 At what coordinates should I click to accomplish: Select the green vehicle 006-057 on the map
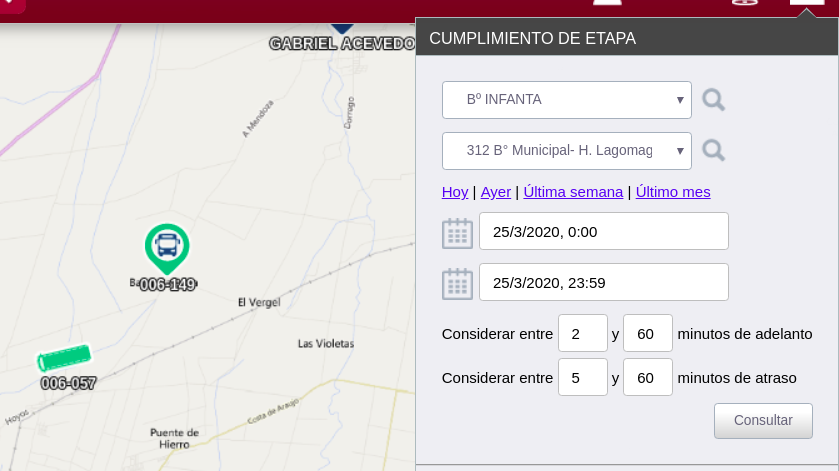[65, 358]
